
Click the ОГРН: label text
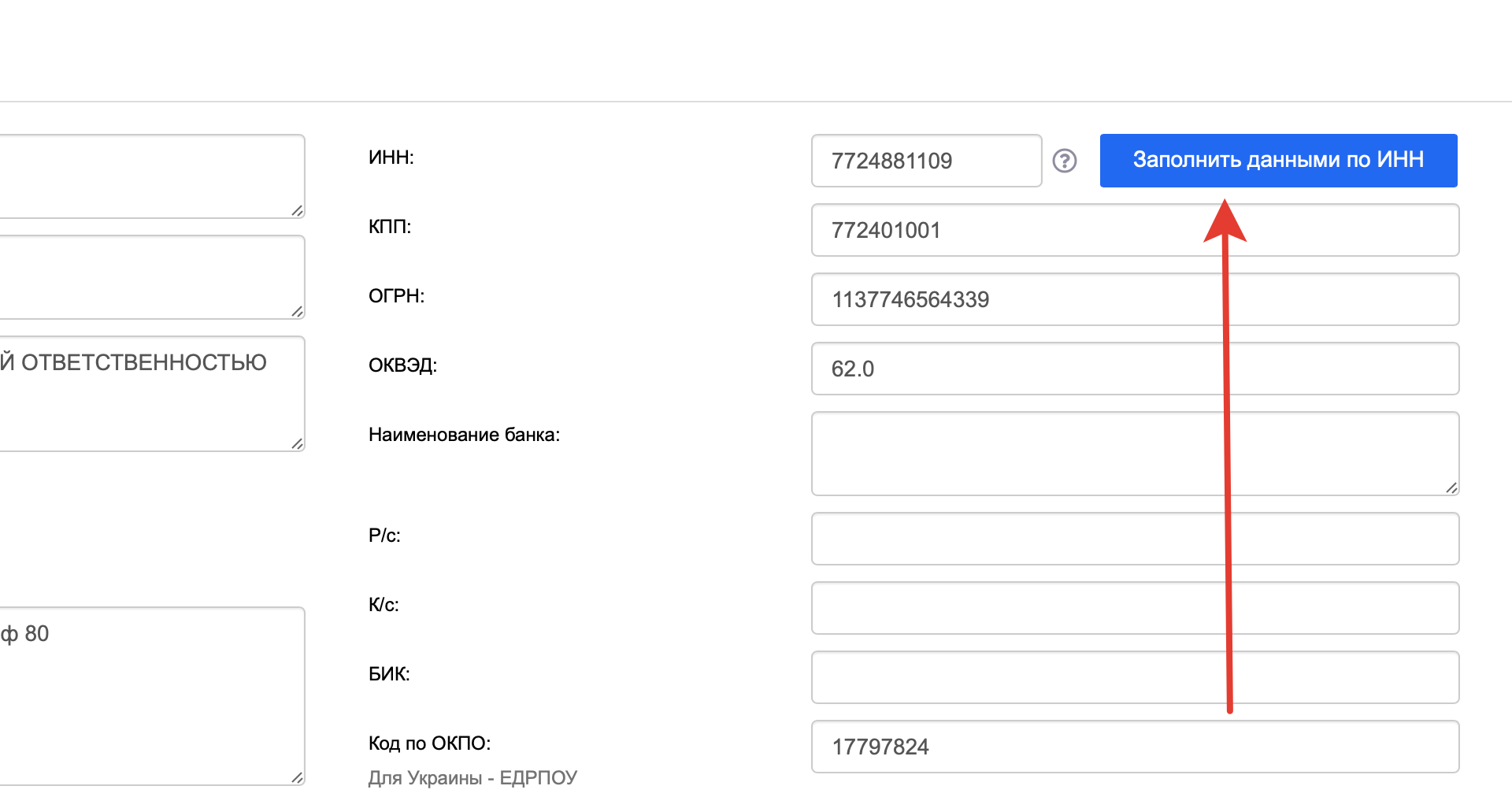pyautogui.click(x=397, y=296)
